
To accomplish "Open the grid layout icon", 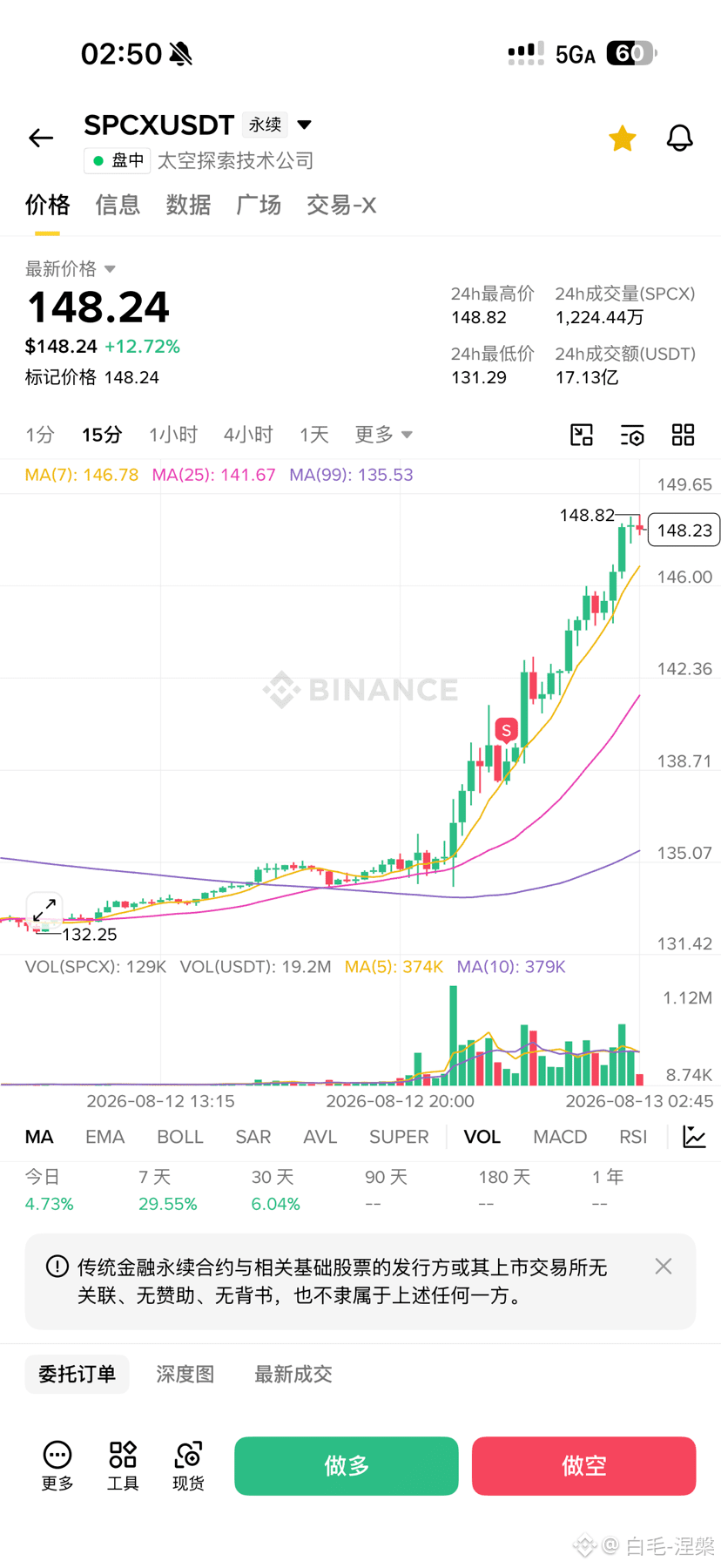I will tap(683, 435).
